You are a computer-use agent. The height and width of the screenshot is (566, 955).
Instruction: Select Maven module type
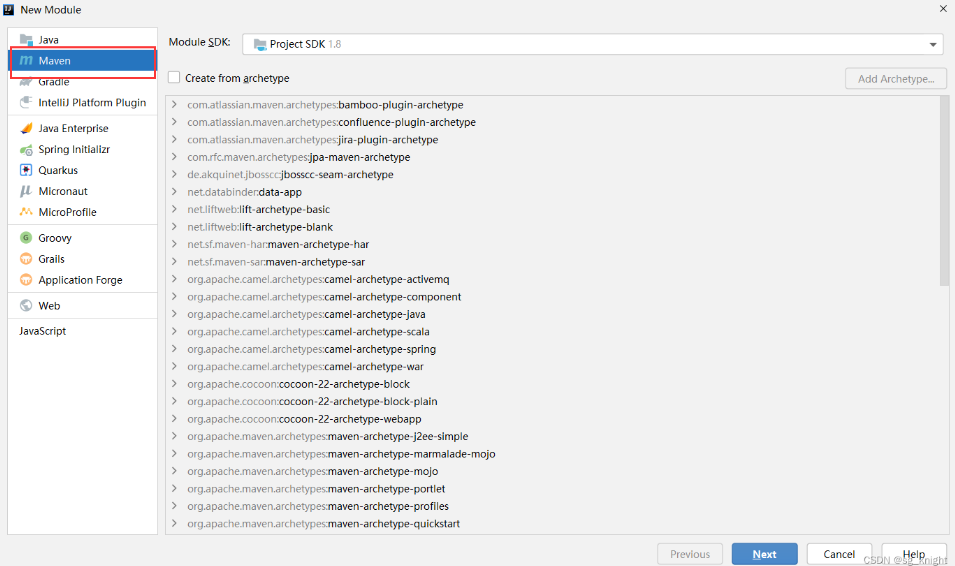[82, 60]
